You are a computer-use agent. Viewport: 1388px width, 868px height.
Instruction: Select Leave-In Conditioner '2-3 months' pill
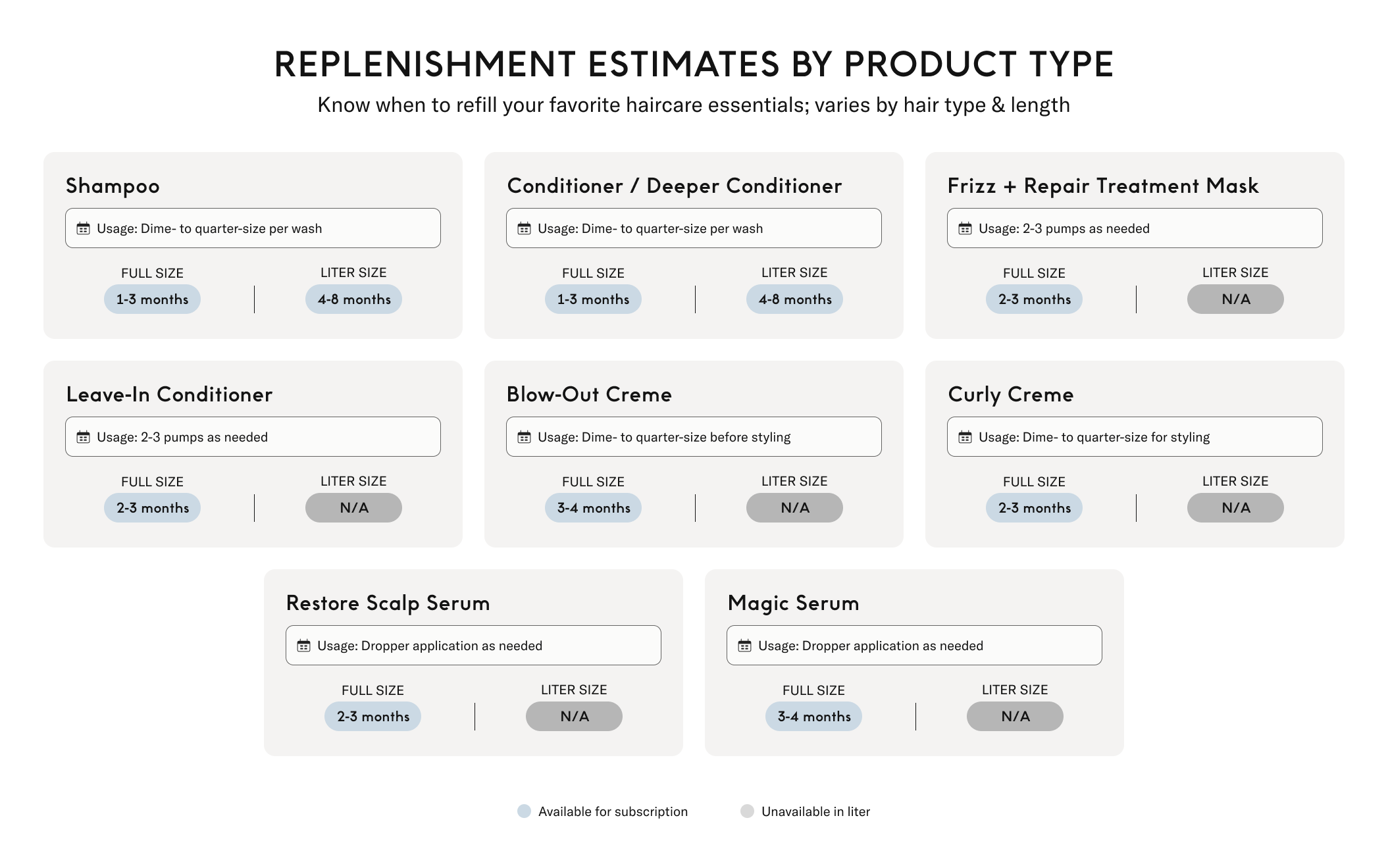[152, 508]
